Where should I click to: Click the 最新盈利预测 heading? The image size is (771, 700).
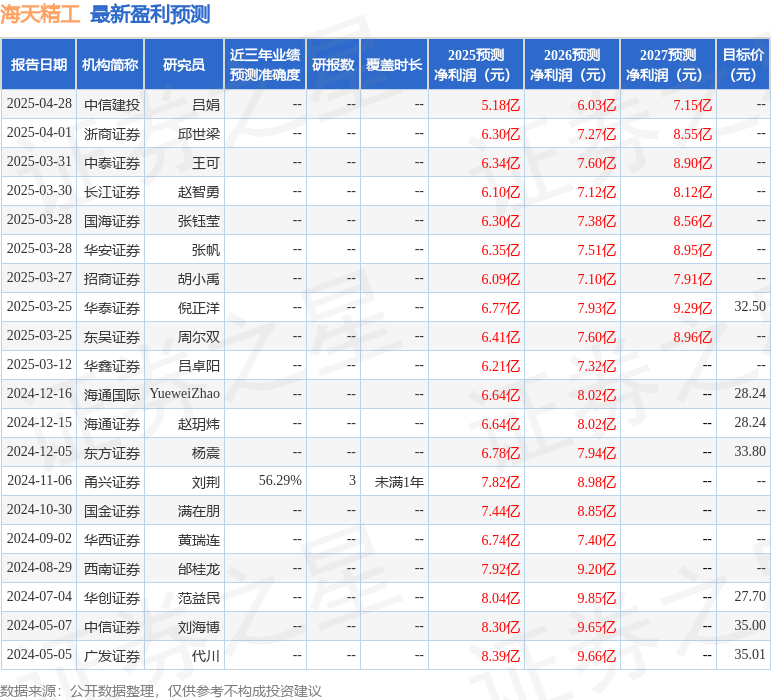(150, 15)
